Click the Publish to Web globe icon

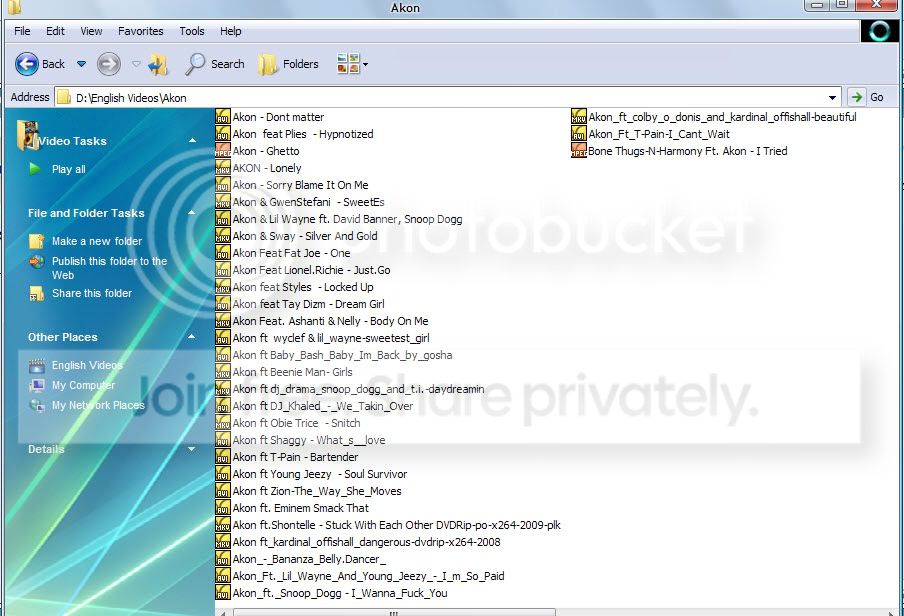(x=36, y=261)
